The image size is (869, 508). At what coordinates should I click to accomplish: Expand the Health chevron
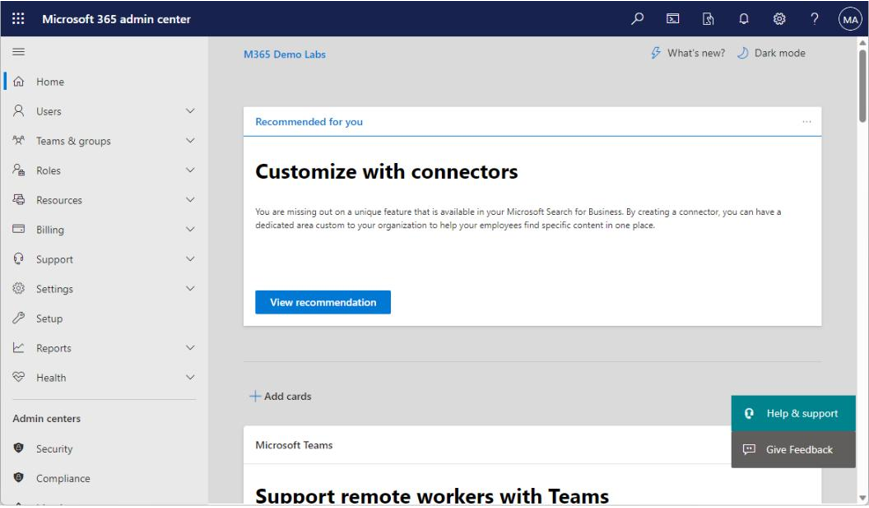pos(190,377)
